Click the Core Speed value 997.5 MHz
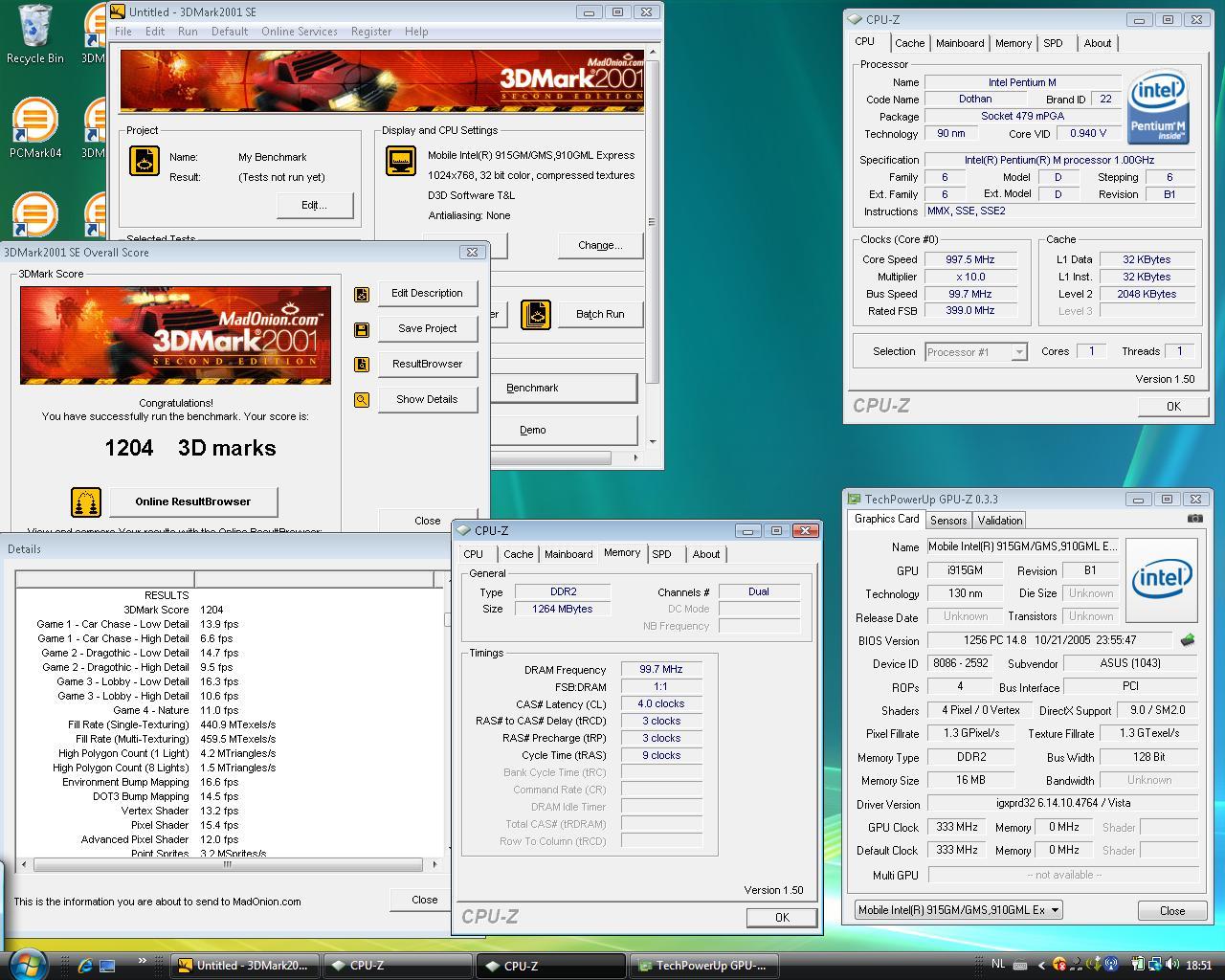 970,259
